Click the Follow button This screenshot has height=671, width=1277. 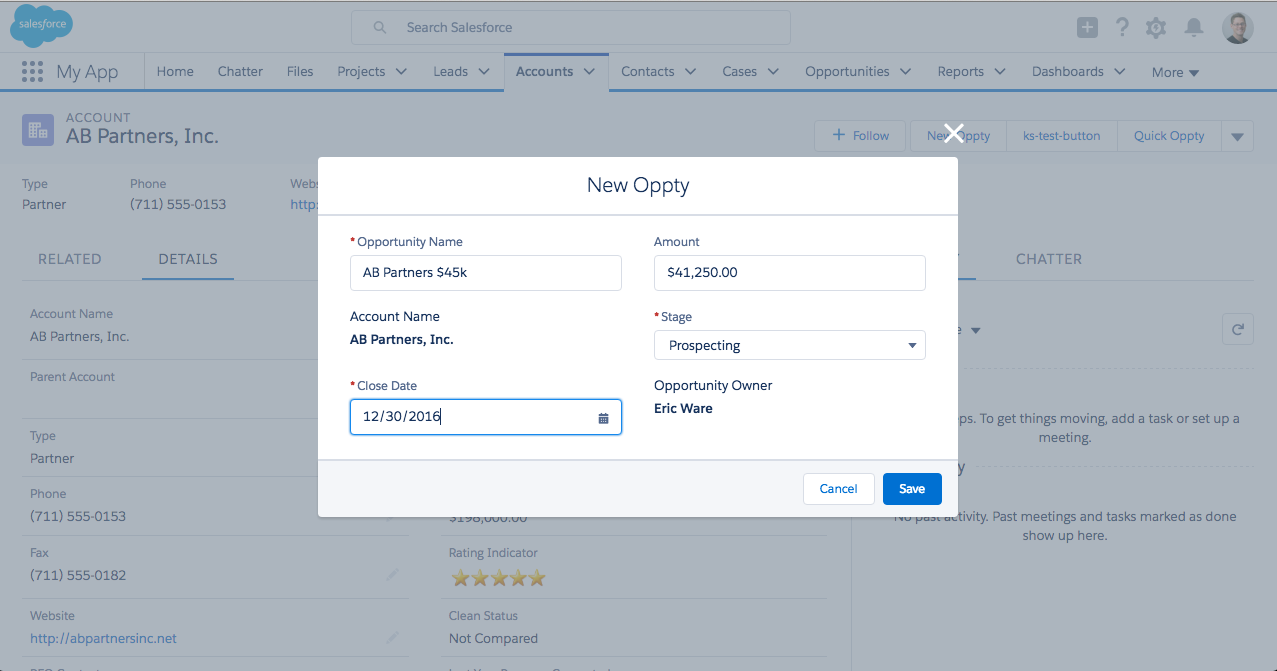(x=860, y=136)
